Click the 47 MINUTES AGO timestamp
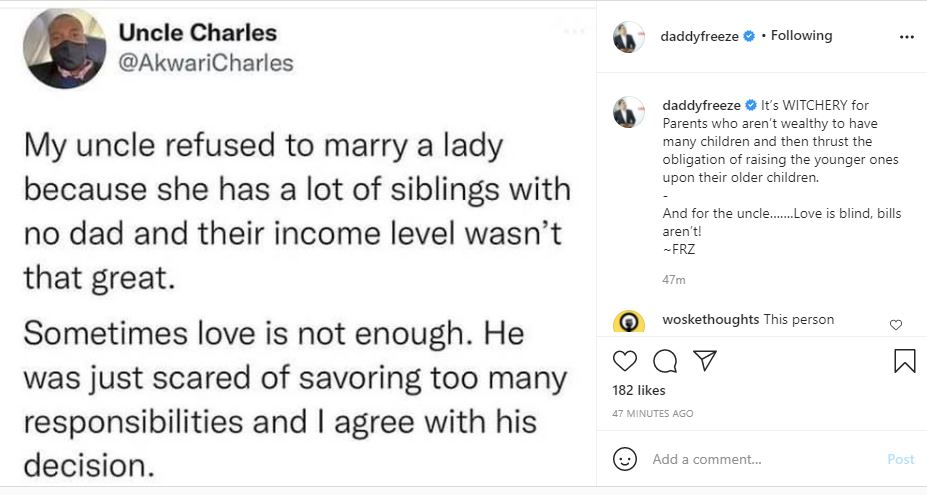The image size is (927, 495). 652,413
